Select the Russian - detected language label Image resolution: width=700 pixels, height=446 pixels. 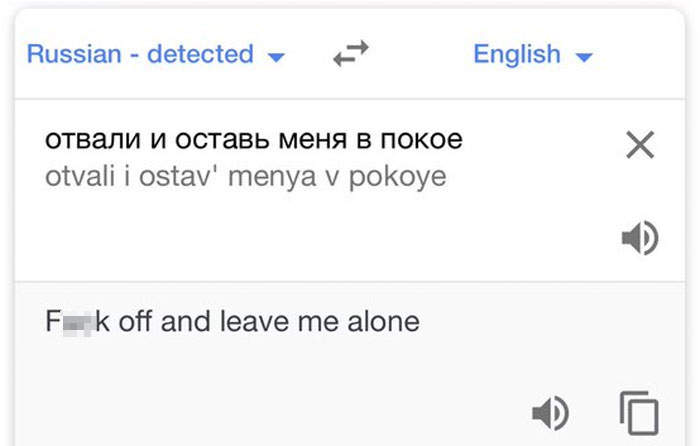(x=140, y=54)
